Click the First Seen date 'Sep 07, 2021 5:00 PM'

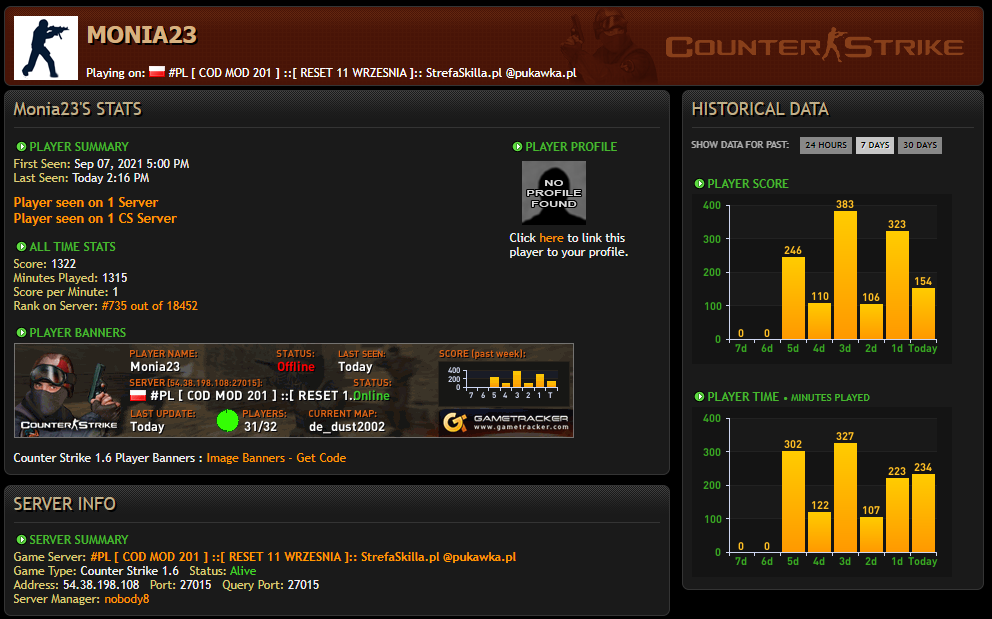point(132,164)
